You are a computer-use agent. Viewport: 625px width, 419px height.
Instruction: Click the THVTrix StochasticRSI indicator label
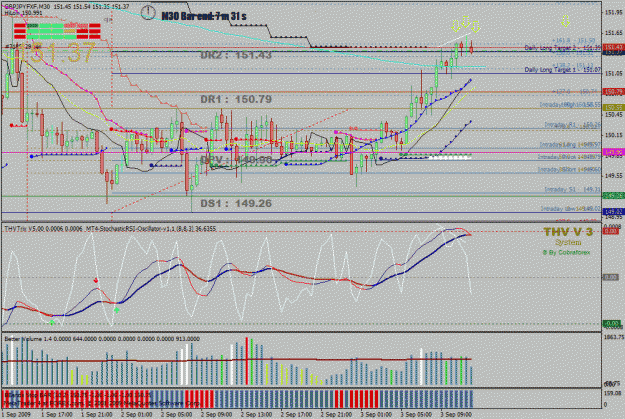[x=110, y=229]
